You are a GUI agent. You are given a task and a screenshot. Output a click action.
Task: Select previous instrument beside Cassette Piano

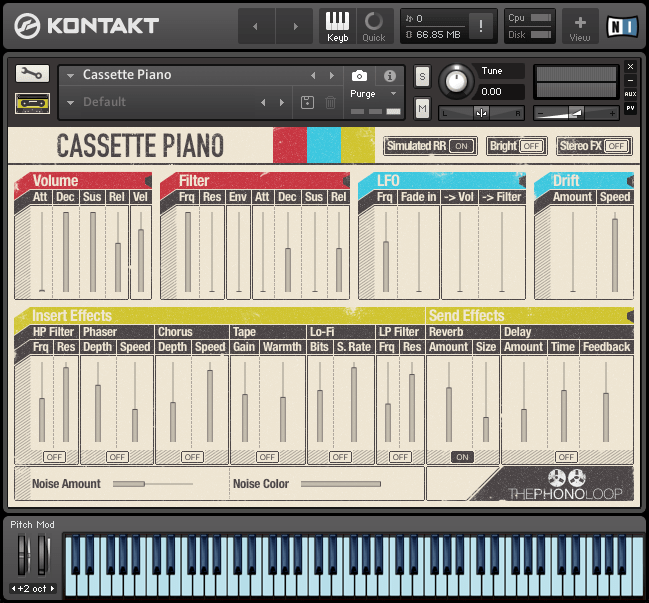pyautogui.click(x=313, y=75)
